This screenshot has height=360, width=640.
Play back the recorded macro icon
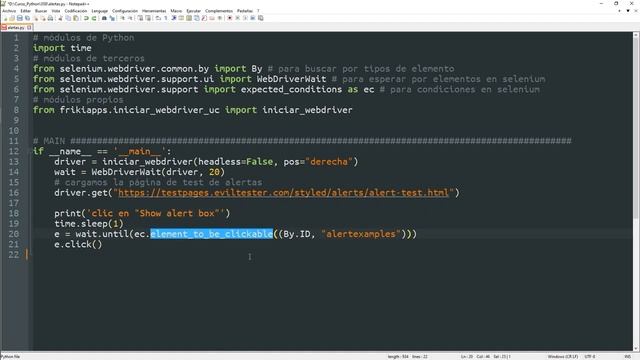coord(245,18)
